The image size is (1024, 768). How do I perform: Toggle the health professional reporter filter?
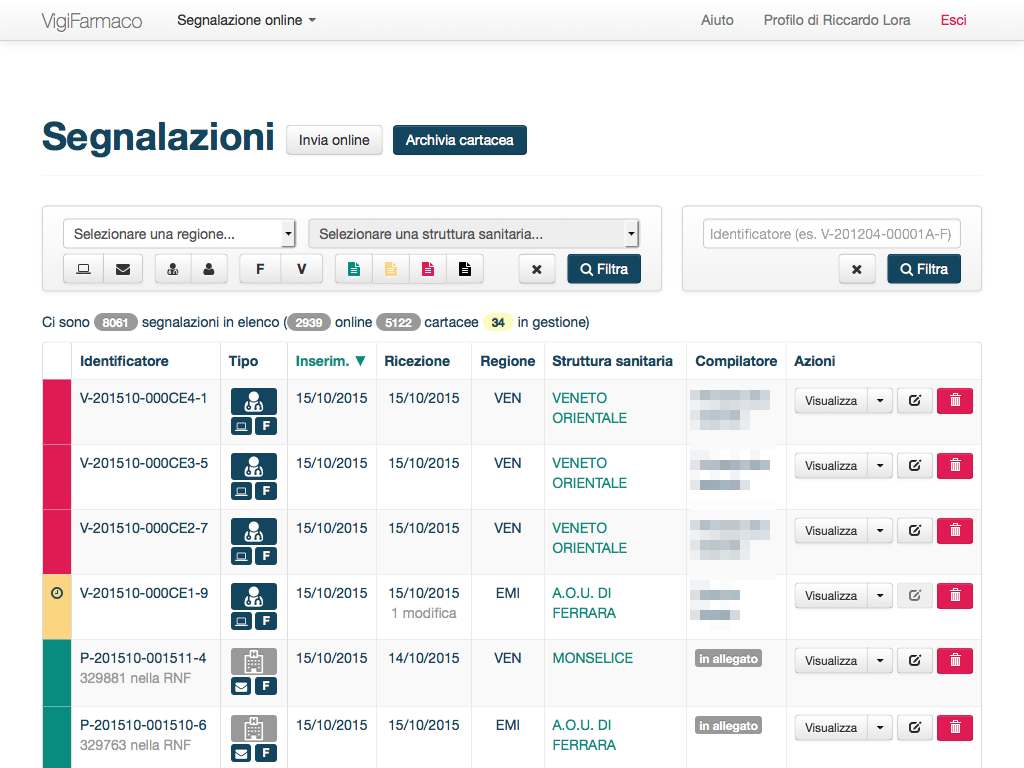(x=173, y=269)
